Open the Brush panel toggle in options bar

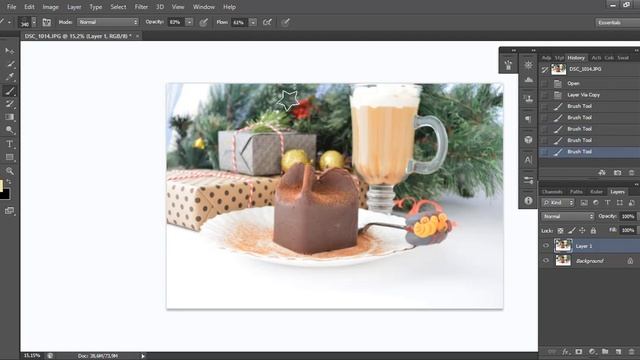(47, 22)
